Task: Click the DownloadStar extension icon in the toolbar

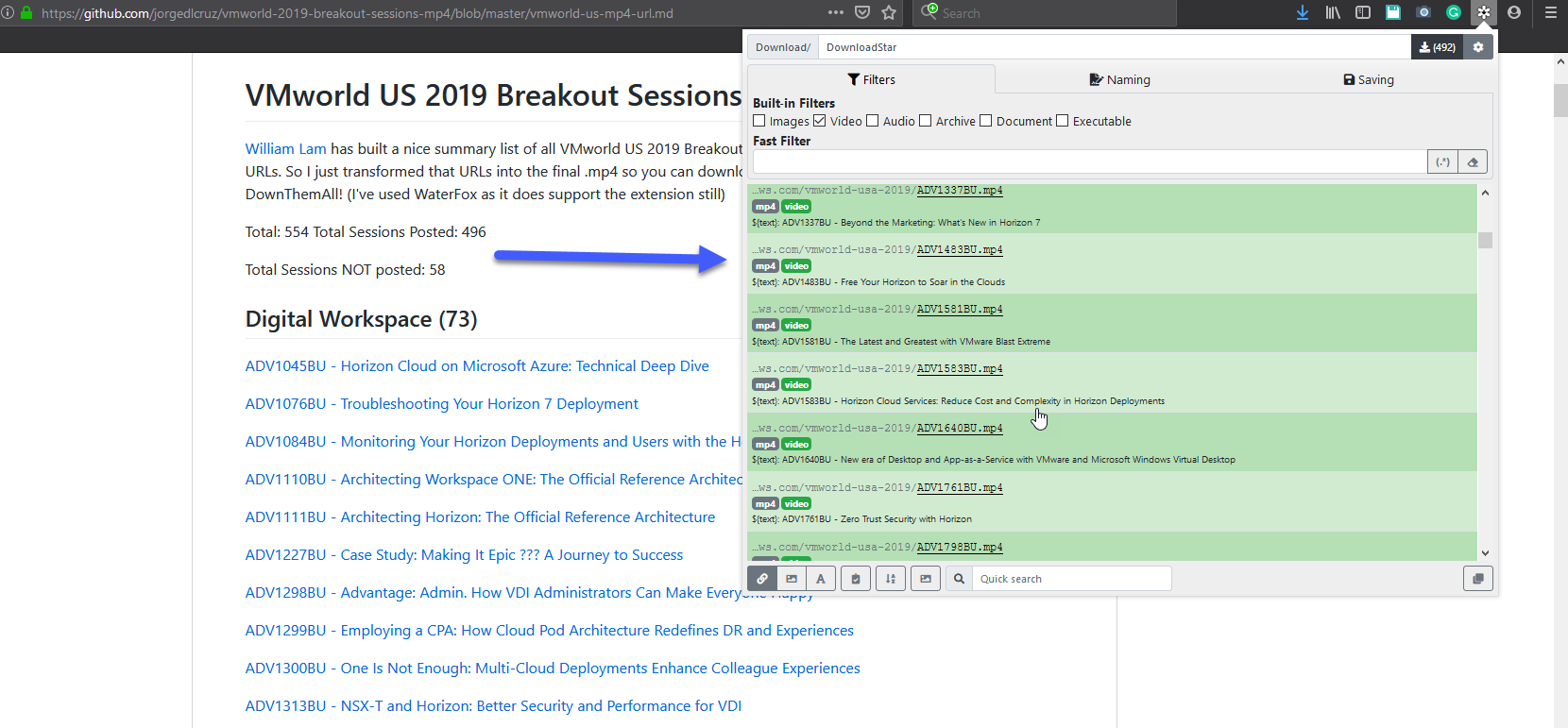Action: coord(1484,12)
